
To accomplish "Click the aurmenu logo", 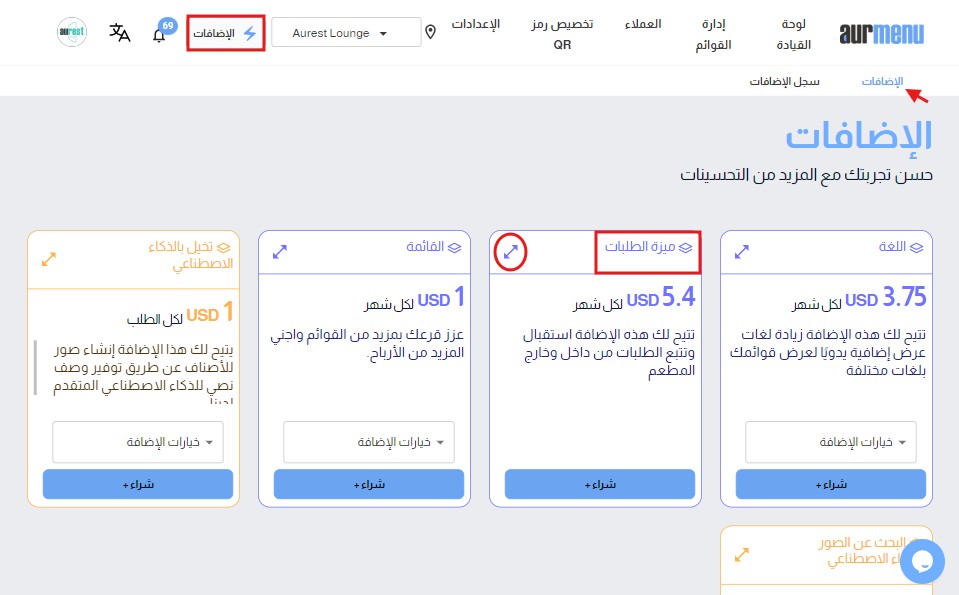I will [882, 33].
